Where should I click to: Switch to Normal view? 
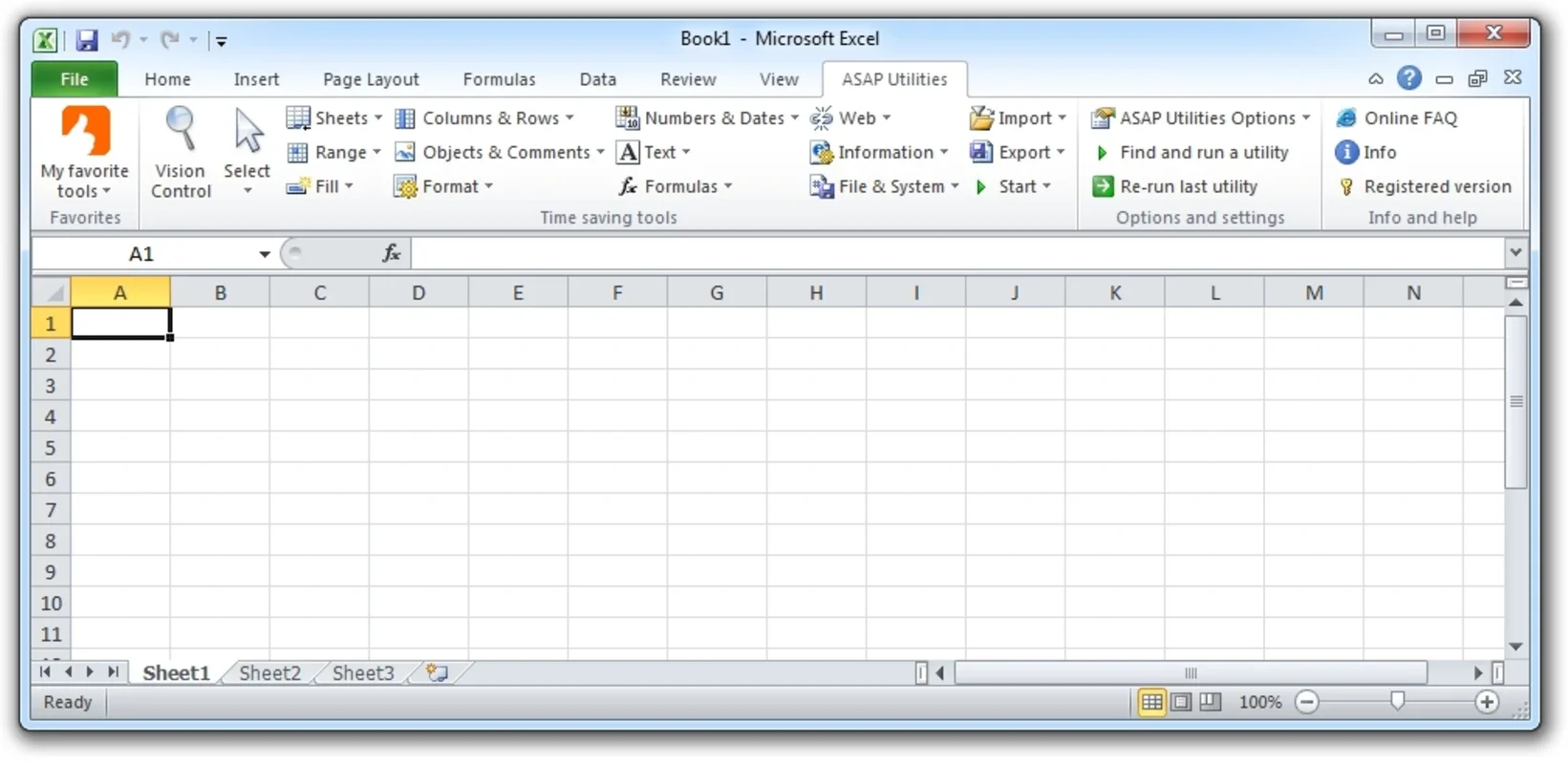1152,703
